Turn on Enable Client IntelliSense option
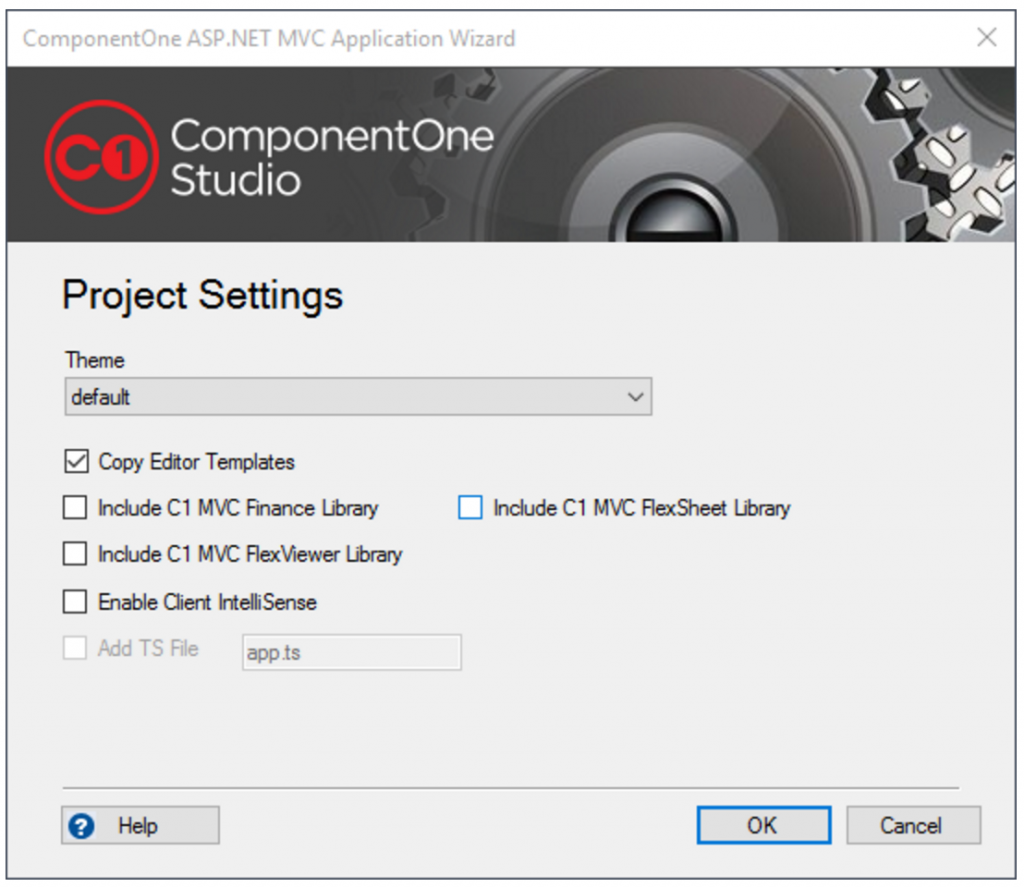The image size is (1024, 887). (x=75, y=602)
